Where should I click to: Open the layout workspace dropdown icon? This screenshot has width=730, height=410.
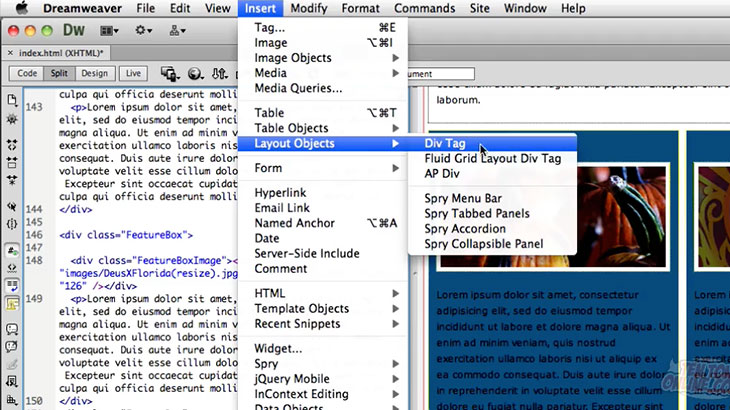click(109, 31)
